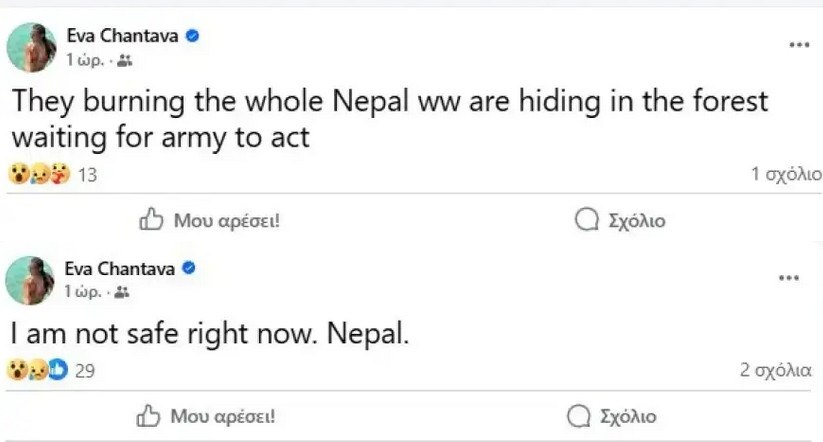
Task: Click friends audience icon on first post
Action: tap(124, 61)
